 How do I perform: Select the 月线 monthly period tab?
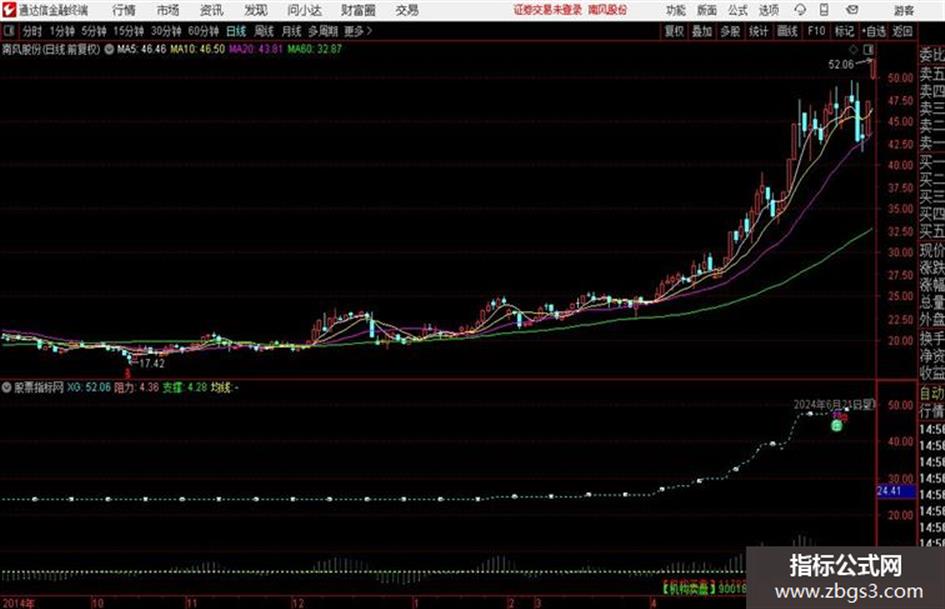(x=292, y=31)
